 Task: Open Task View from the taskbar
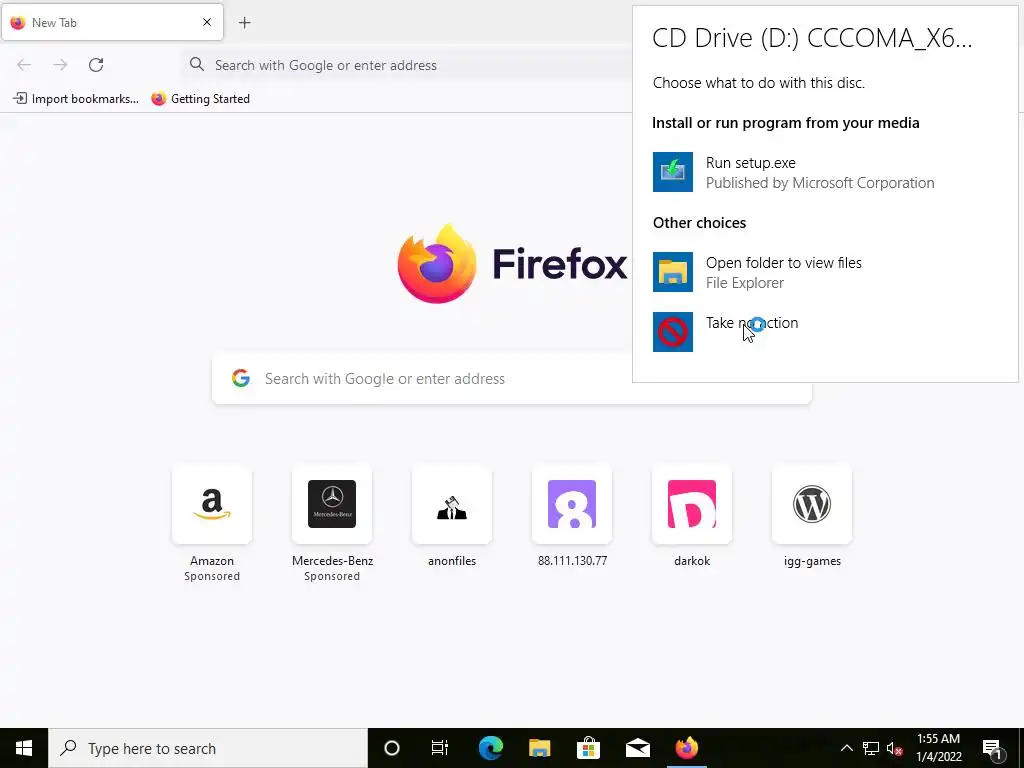click(x=440, y=748)
